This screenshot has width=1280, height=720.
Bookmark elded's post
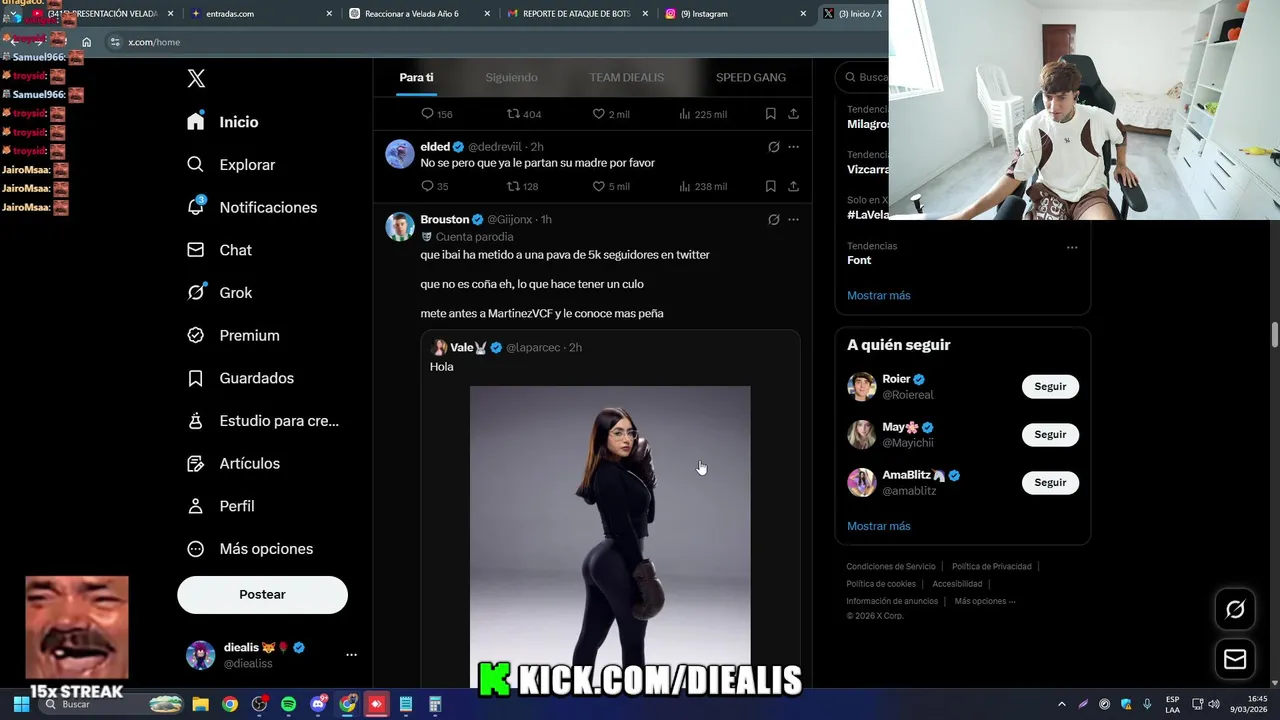click(x=770, y=186)
